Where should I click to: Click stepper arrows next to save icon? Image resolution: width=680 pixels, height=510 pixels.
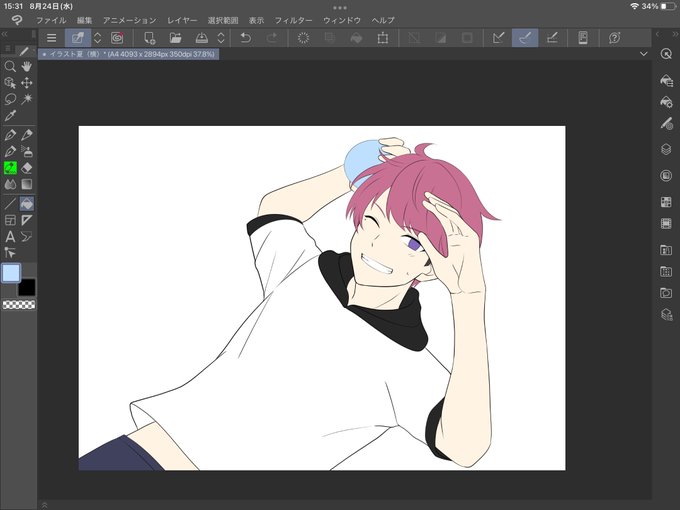221,38
